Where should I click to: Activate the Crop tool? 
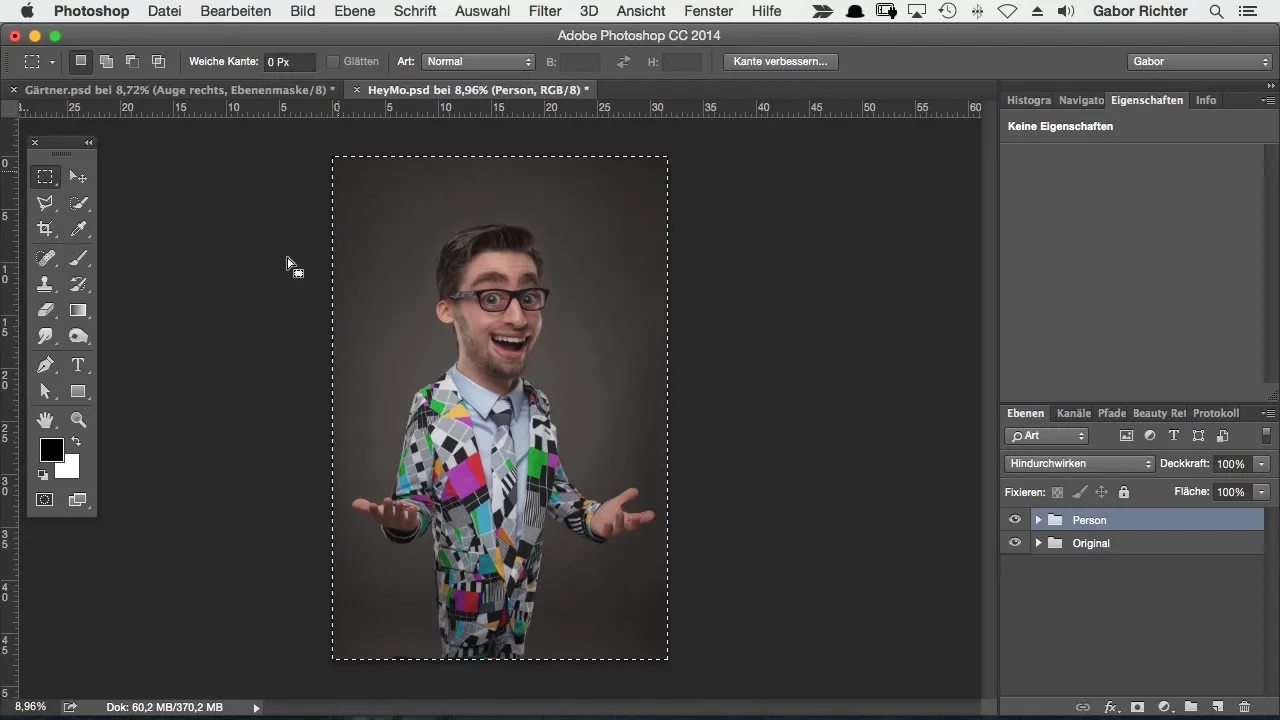pyautogui.click(x=45, y=229)
